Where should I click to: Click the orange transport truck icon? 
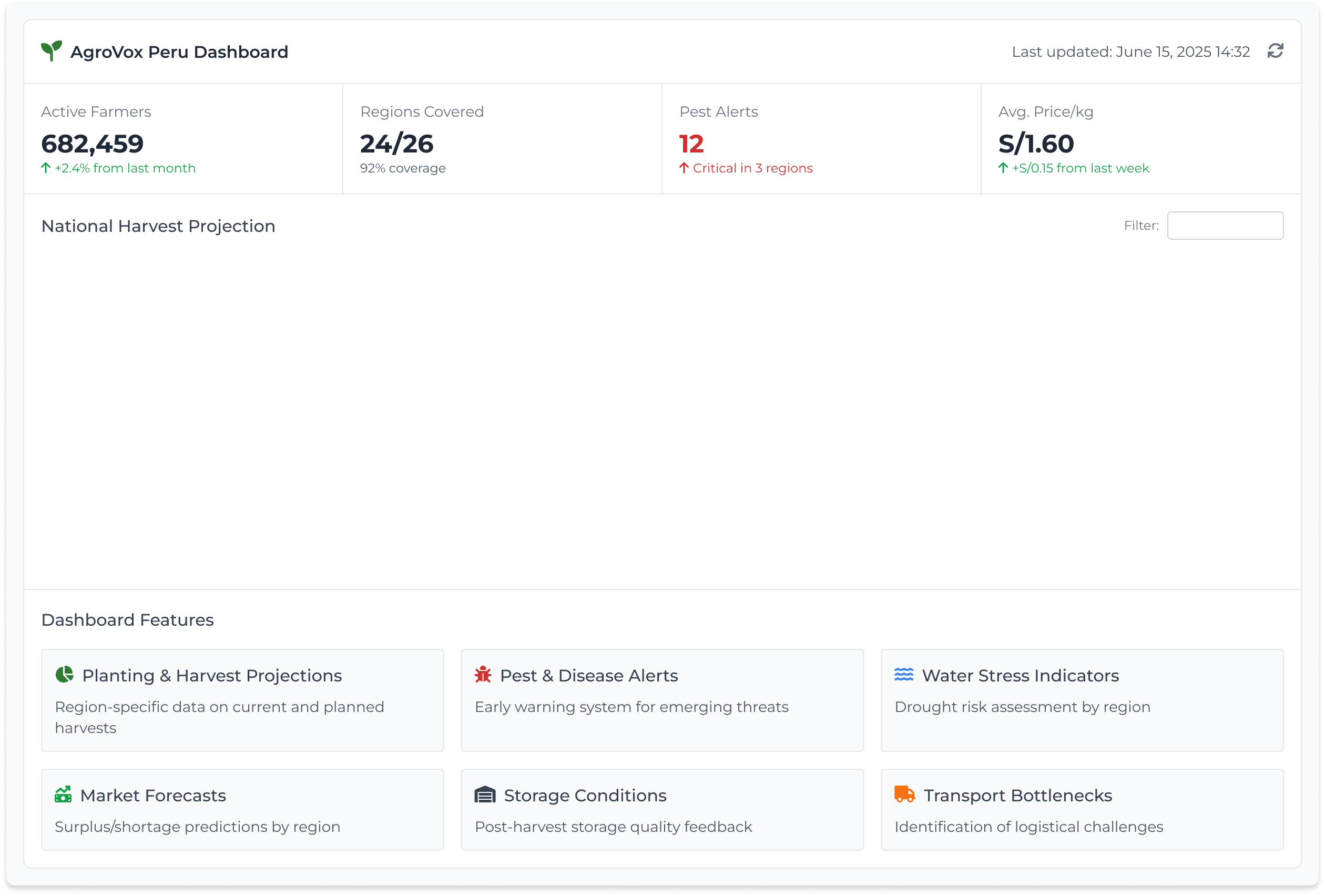click(x=904, y=794)
